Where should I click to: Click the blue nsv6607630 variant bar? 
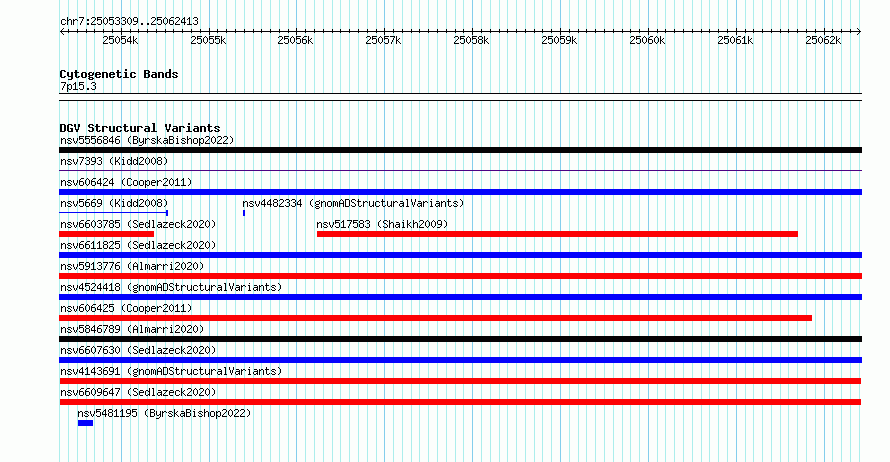[x=460, y=360]
